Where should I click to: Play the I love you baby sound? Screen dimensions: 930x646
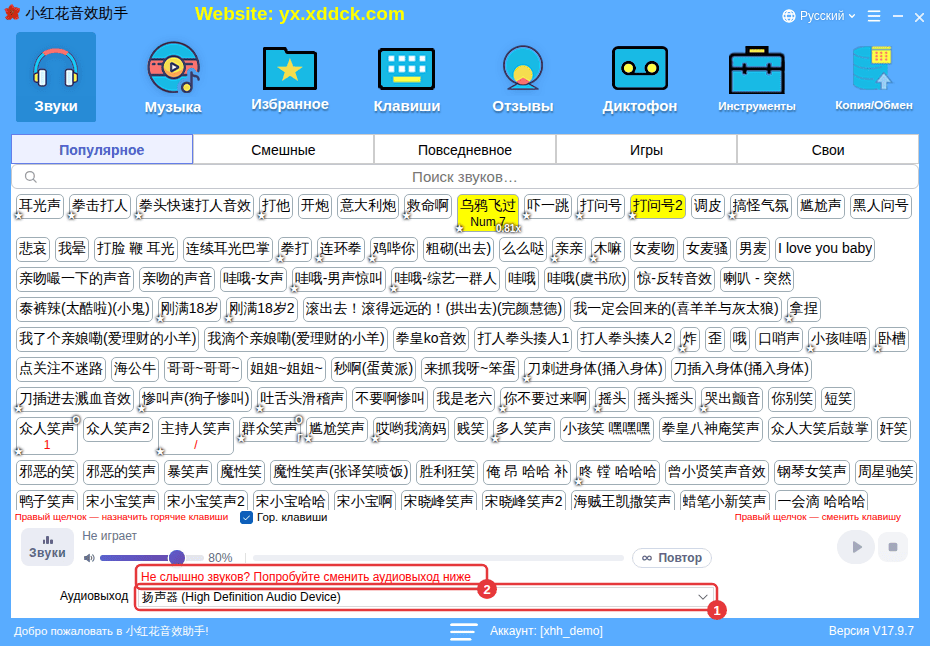[825, 249]
